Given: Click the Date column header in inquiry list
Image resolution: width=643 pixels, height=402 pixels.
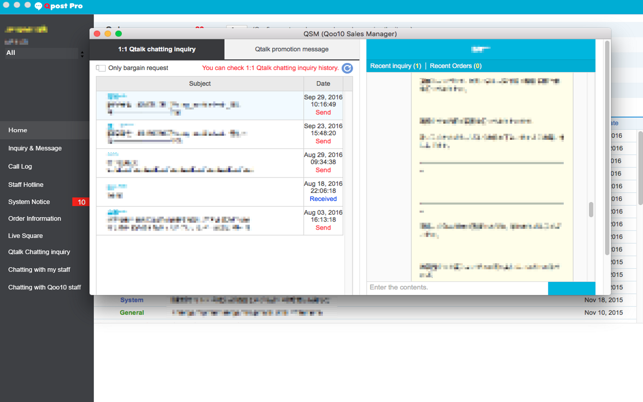Looking at the screenshot, I should [323, 84].
